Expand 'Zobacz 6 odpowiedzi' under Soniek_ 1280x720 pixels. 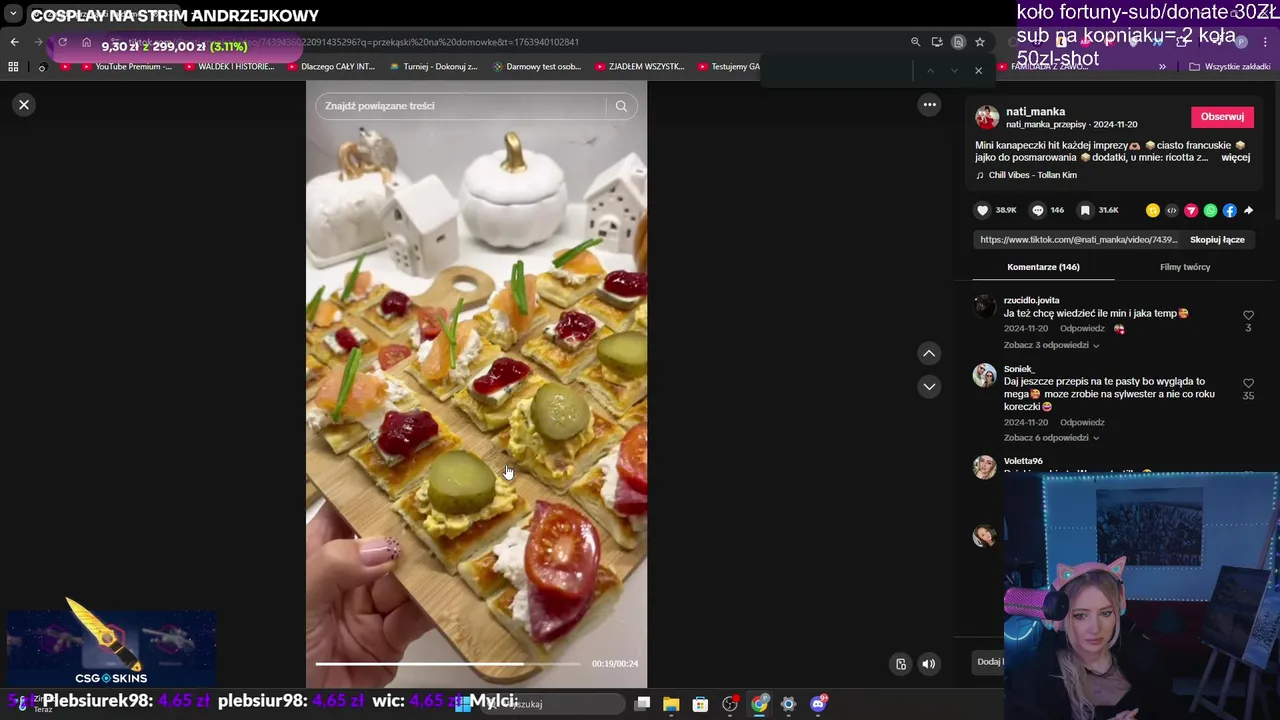pyautogui.click(x=1051, y=438)
